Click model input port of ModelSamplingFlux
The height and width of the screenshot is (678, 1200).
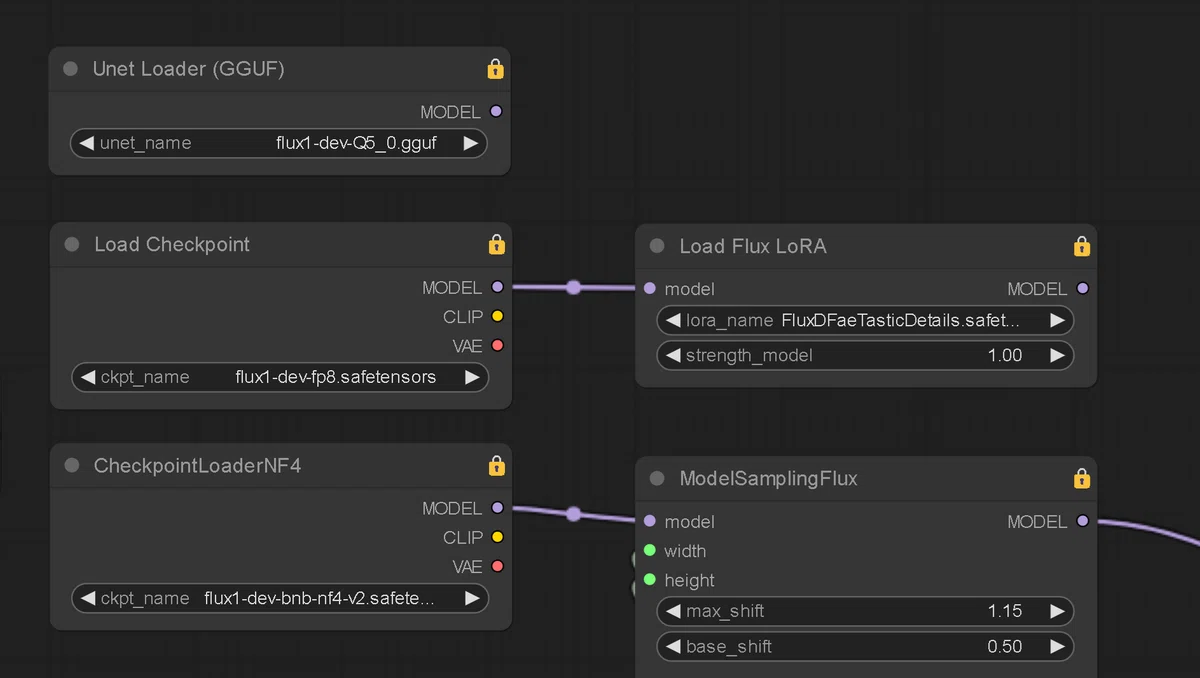650,521
